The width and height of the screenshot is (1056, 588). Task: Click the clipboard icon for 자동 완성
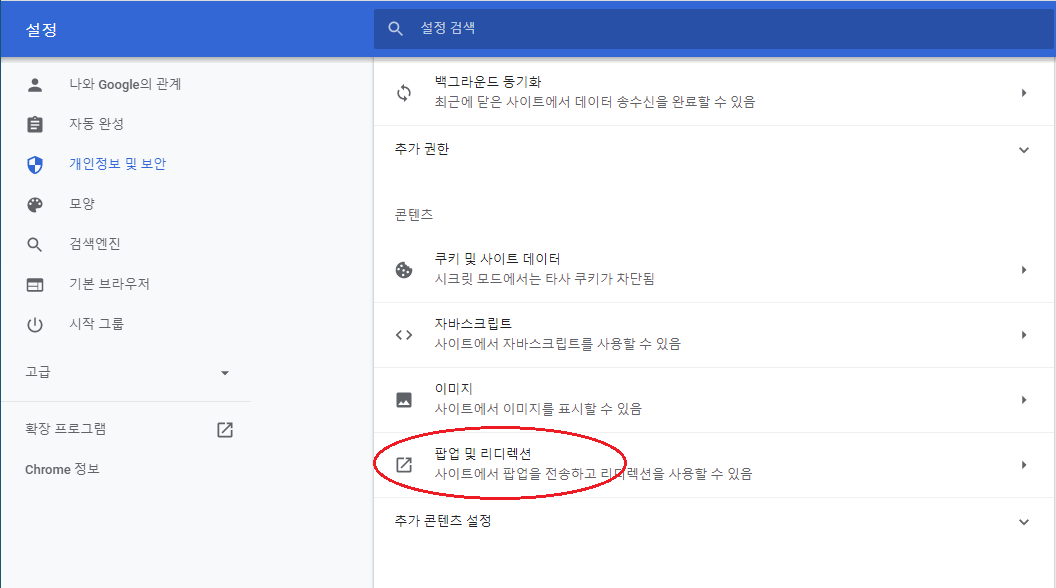tap(35, 124)
